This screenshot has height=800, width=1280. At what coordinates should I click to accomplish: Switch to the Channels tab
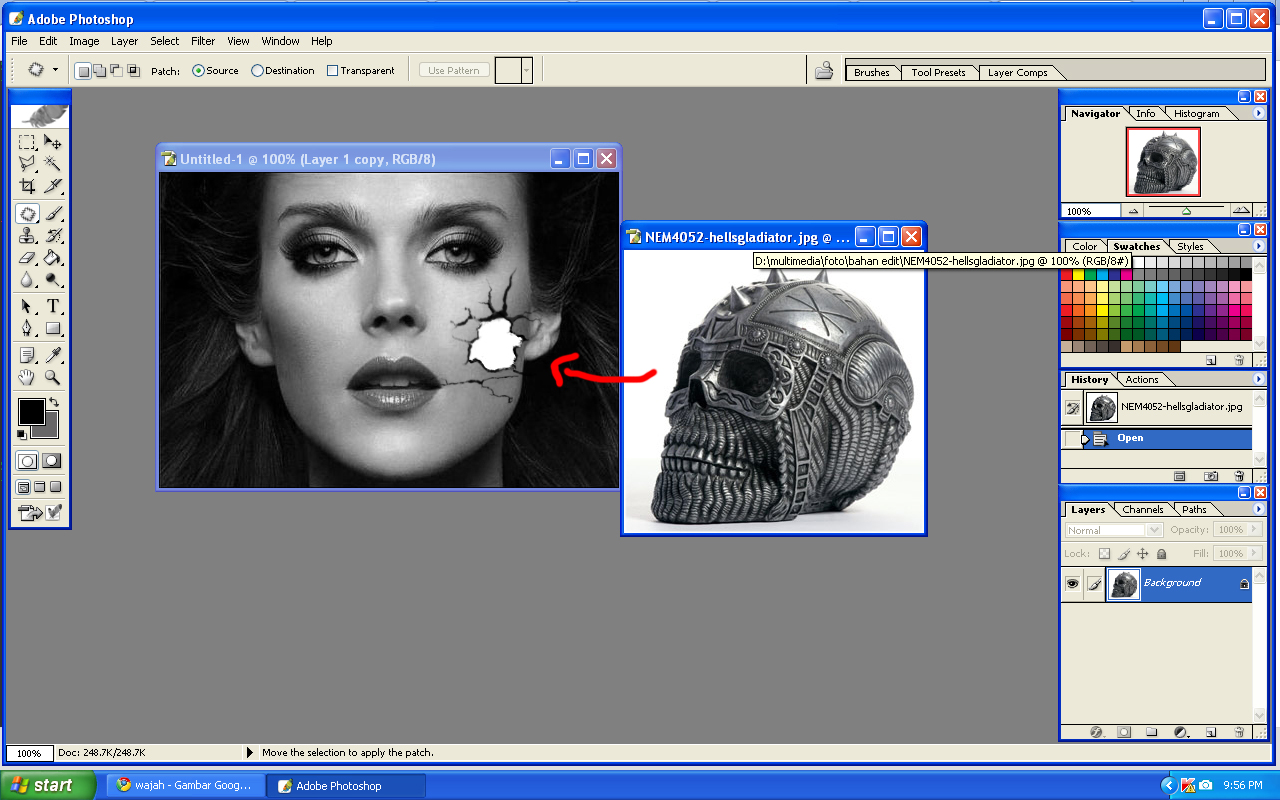(x=1142, y=509)
